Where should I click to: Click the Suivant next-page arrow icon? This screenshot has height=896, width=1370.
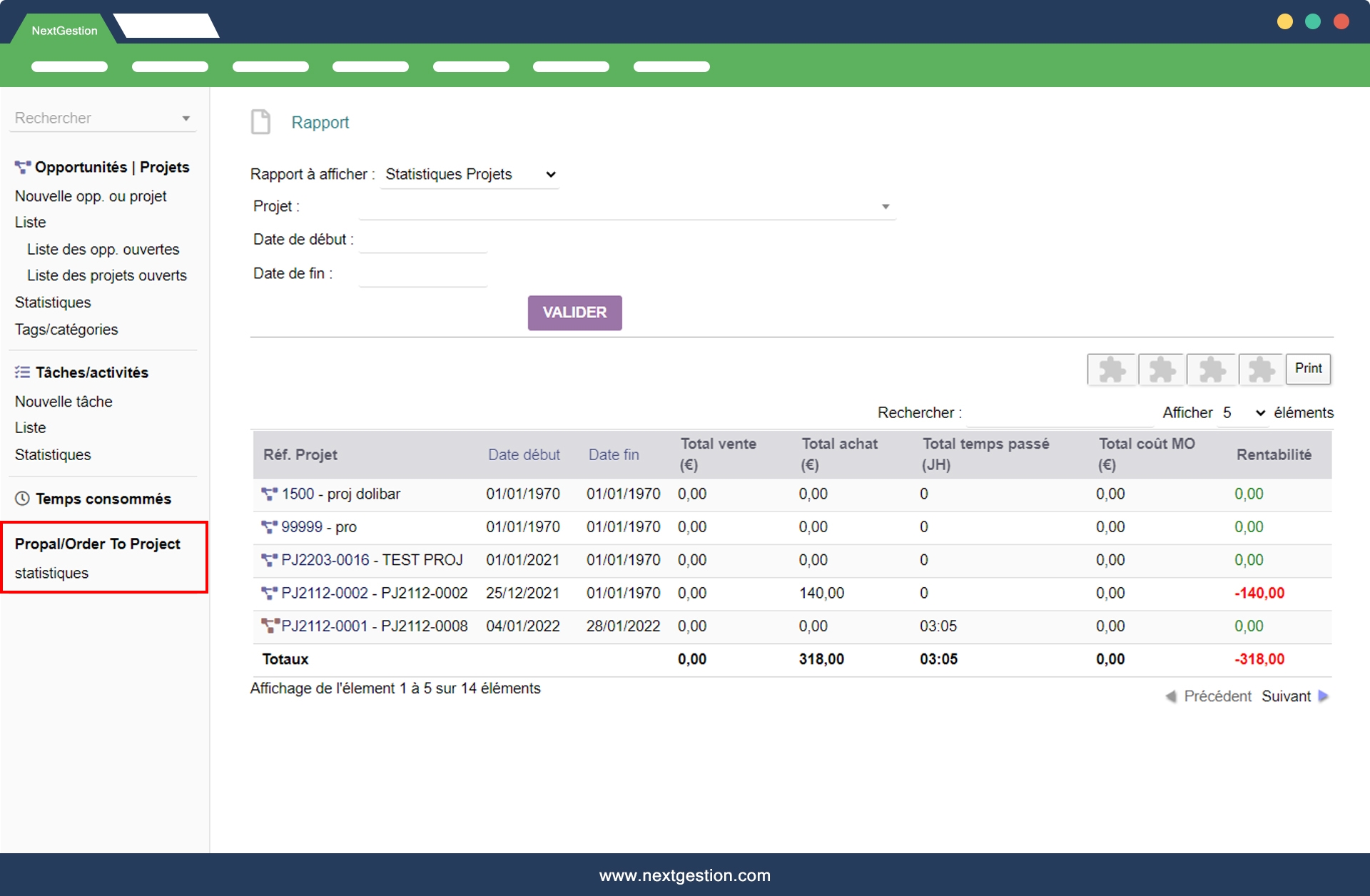coord(1324,696)
